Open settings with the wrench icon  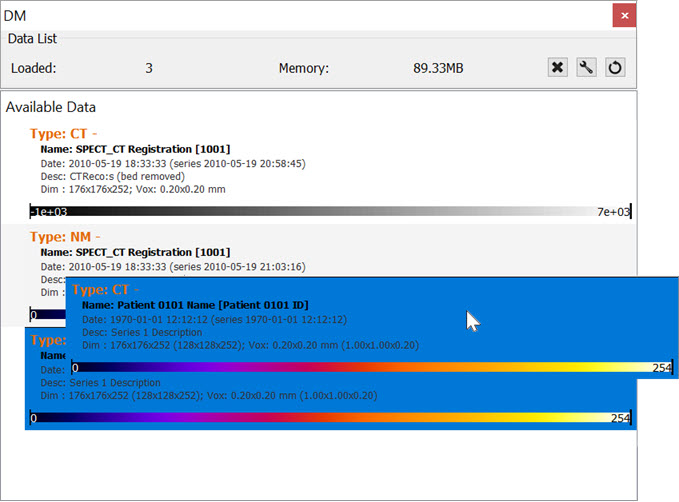coord(587,68)
